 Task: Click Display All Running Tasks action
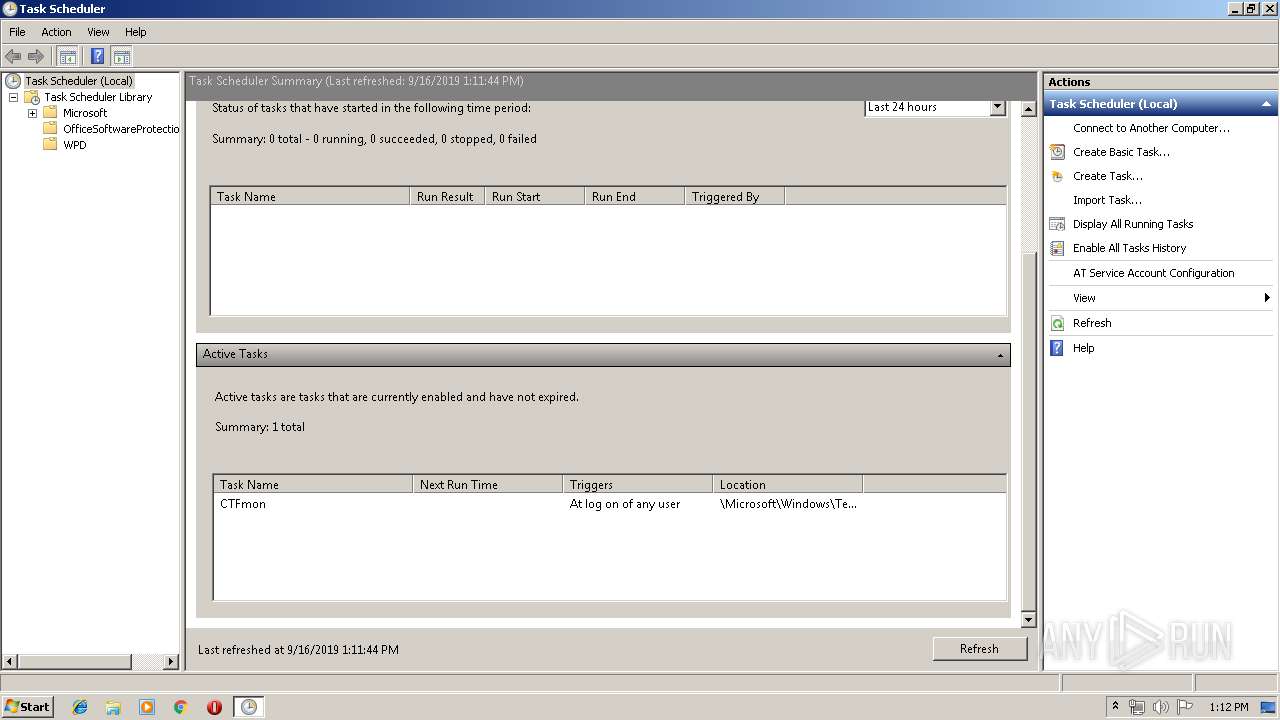point(1133,224)
